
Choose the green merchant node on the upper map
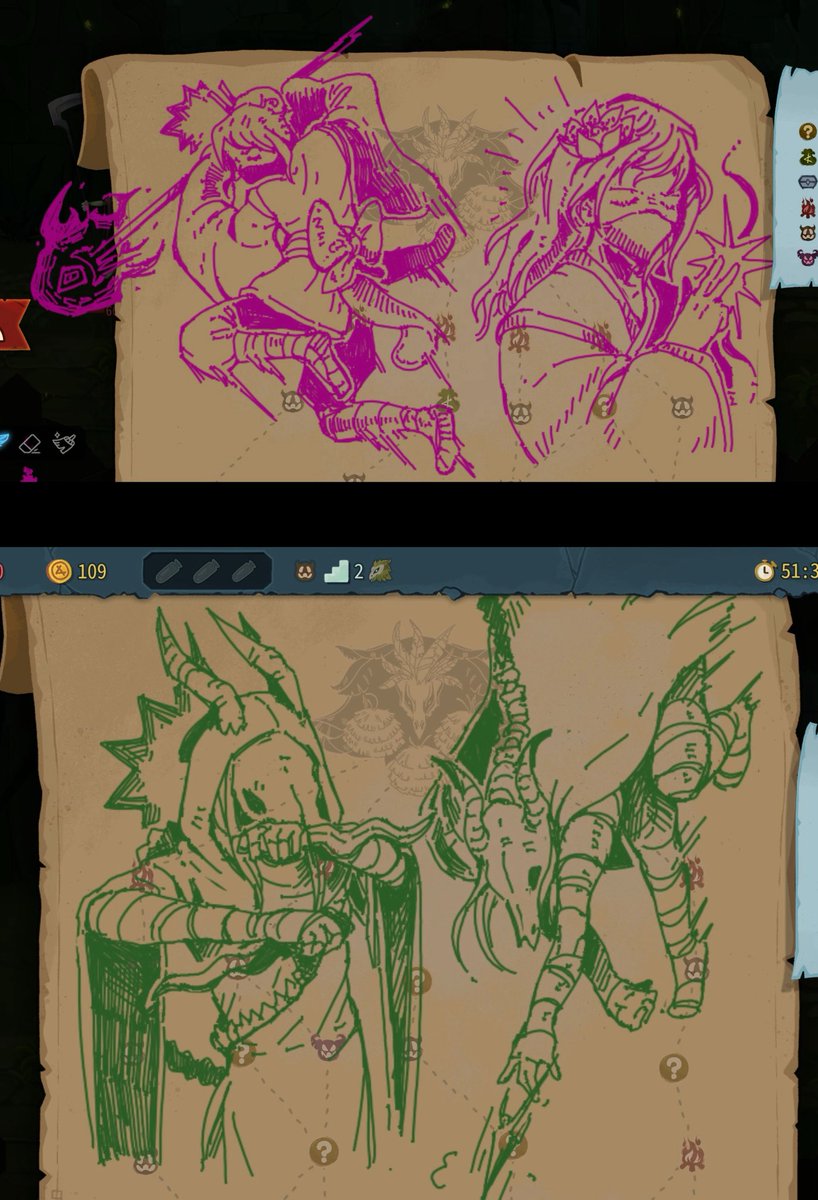pos(447,400)
